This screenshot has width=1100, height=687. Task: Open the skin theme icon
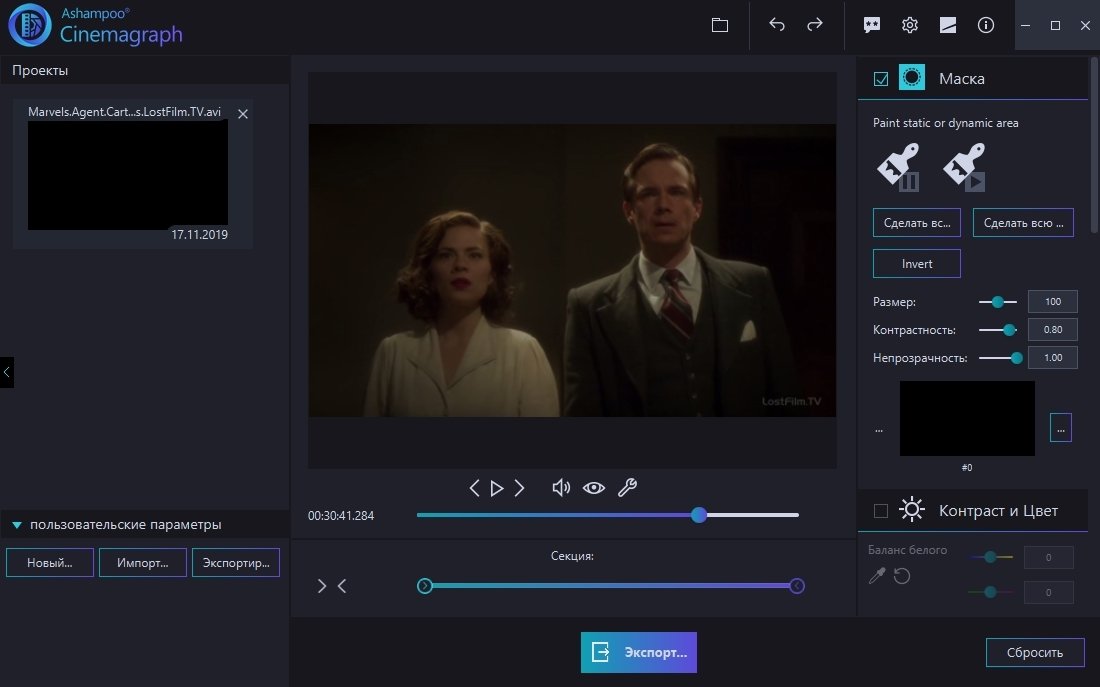(x=948, y=25)
